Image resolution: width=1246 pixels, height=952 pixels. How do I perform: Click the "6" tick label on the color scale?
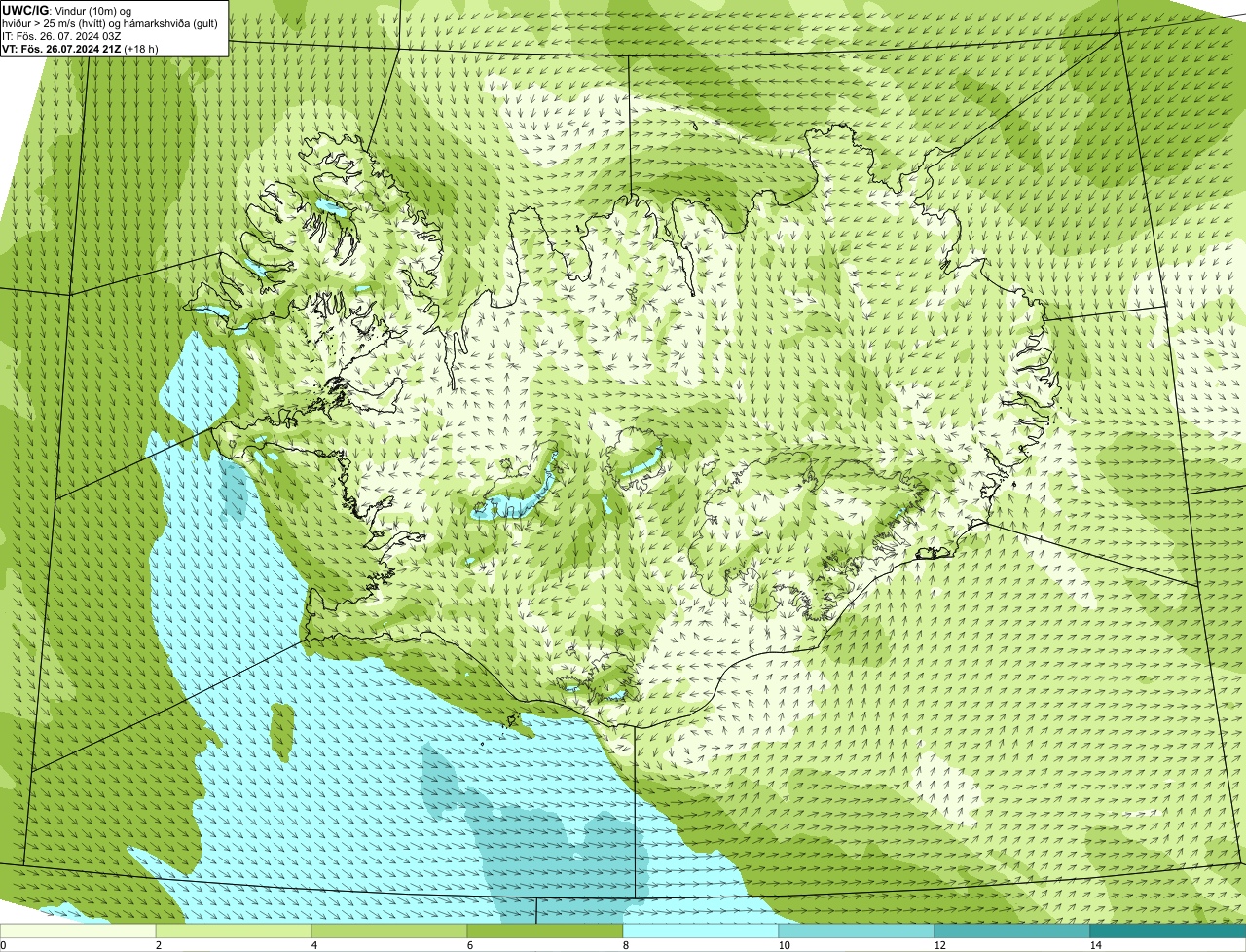tap(469, 945)
